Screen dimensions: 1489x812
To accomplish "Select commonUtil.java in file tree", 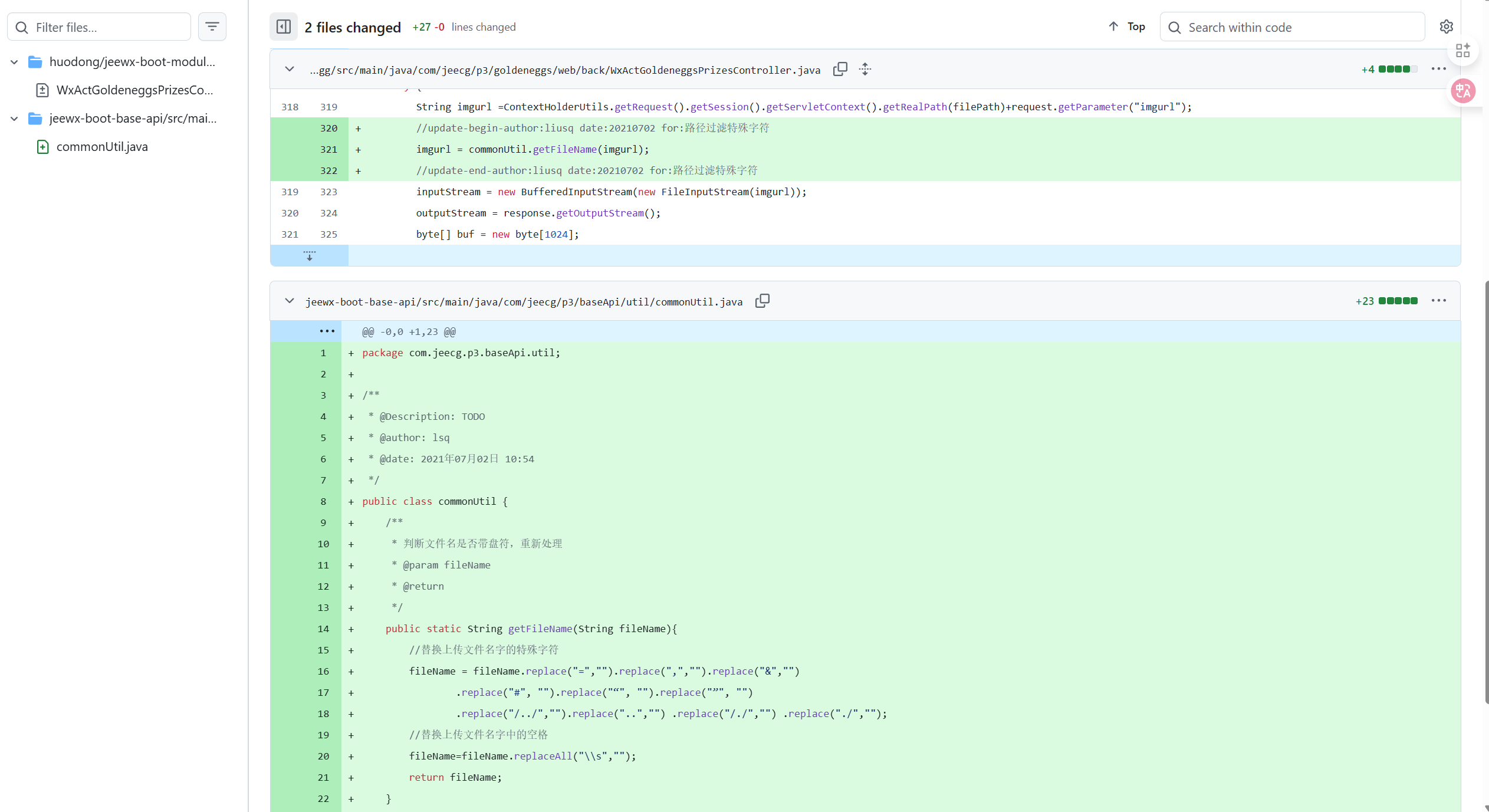I will click(x=102, y=147).
